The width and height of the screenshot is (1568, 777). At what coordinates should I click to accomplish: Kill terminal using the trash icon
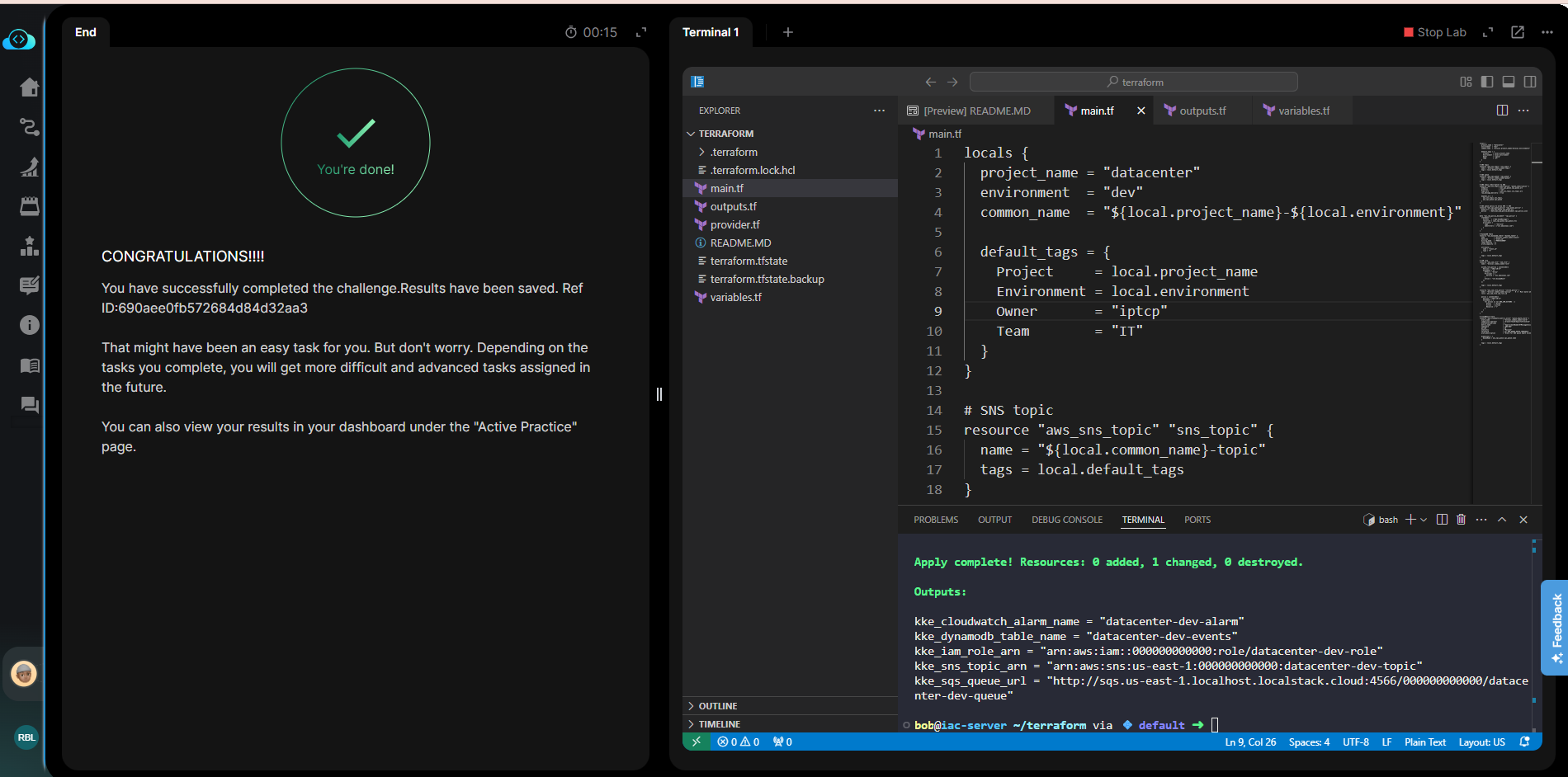tap(1461, 520)
